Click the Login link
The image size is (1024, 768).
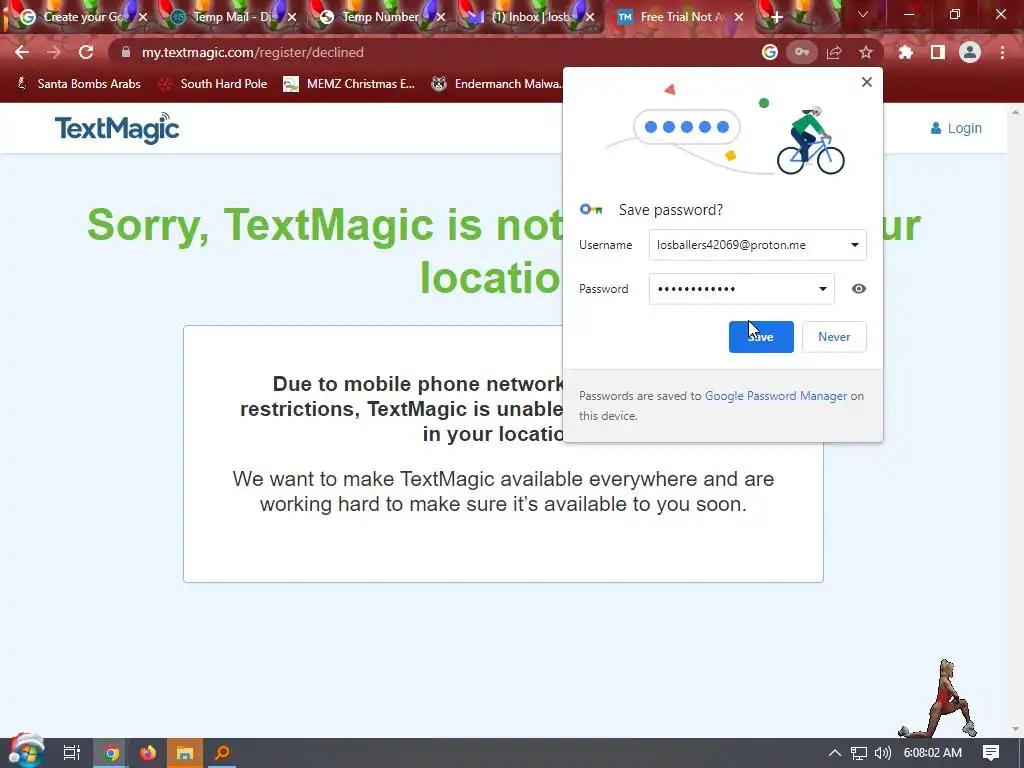coord(956,128)
